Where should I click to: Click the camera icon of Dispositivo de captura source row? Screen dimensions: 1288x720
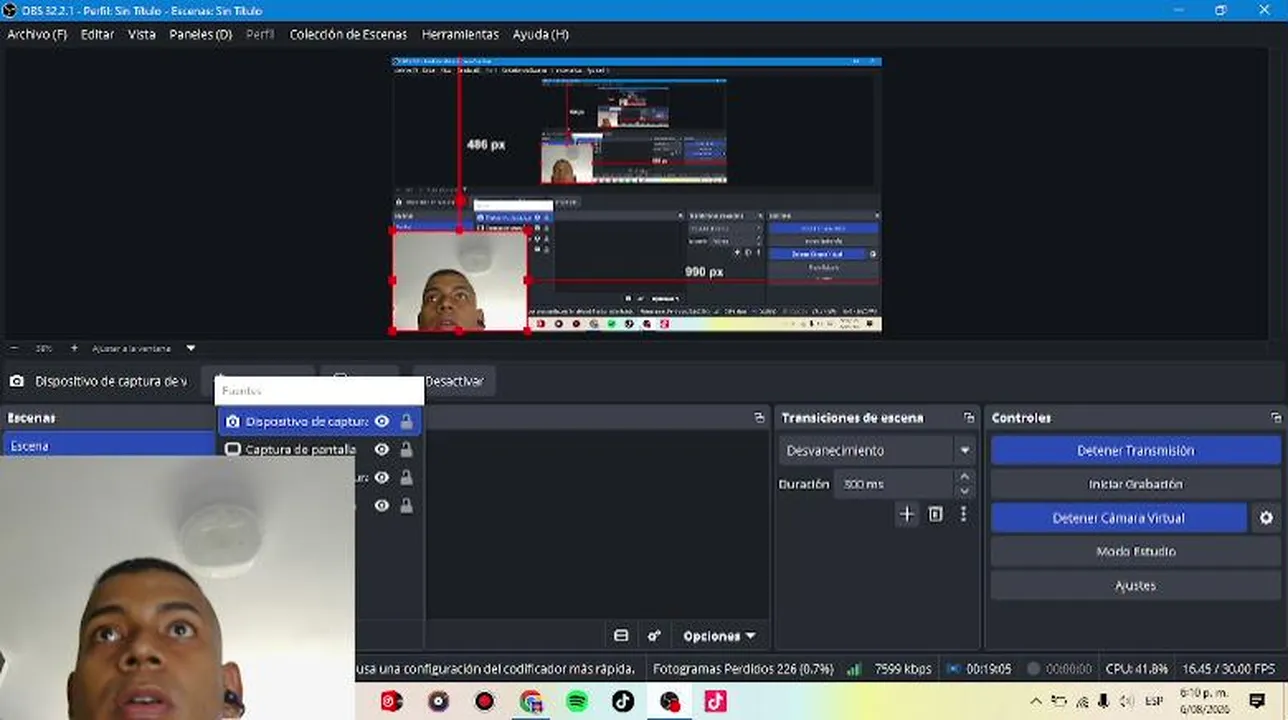233,422
